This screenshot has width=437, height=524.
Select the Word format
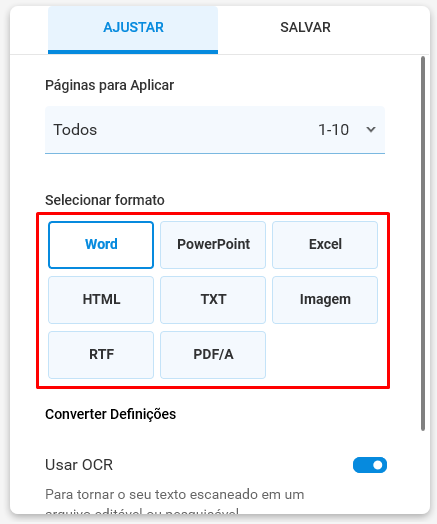(101, 245)
